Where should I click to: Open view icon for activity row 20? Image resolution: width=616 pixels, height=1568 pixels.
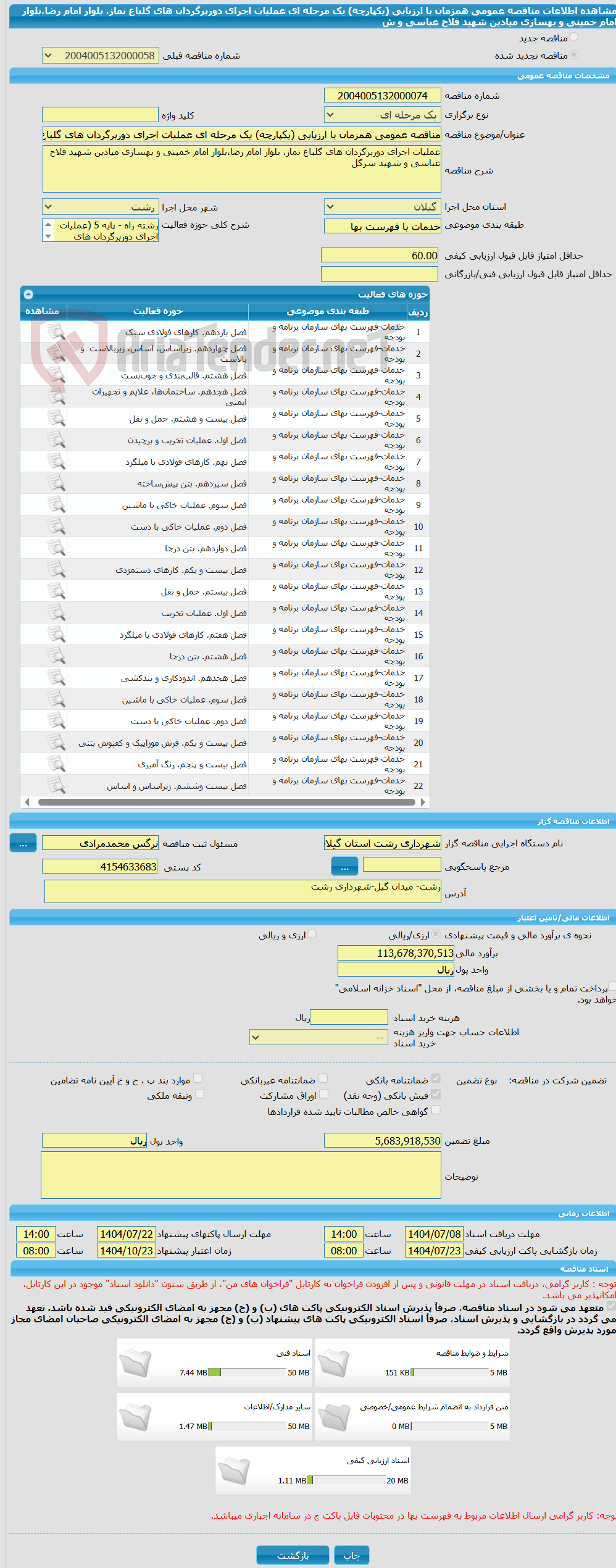coord(56,743)
